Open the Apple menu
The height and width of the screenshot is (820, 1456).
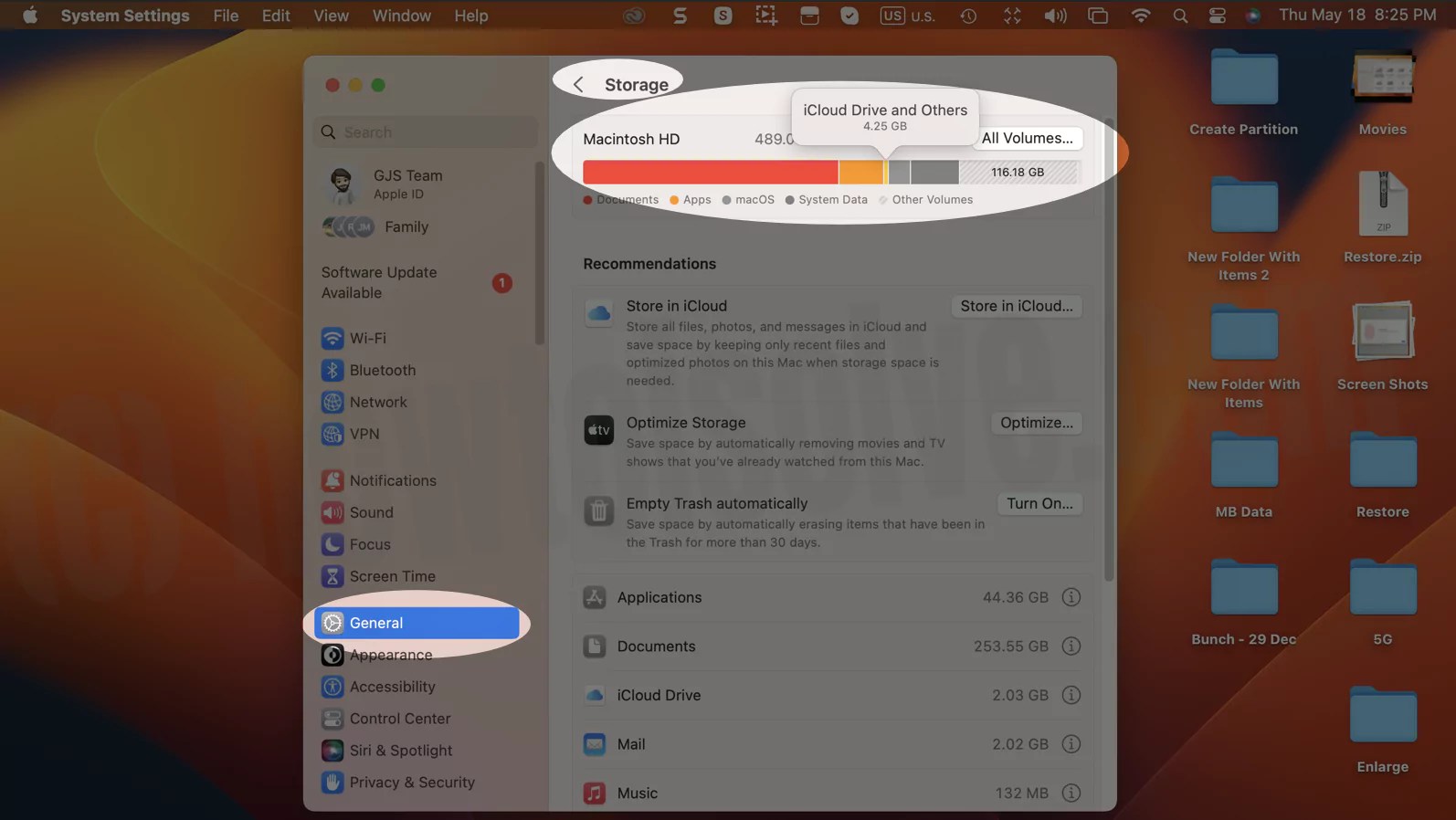click(x=29, y=16)
